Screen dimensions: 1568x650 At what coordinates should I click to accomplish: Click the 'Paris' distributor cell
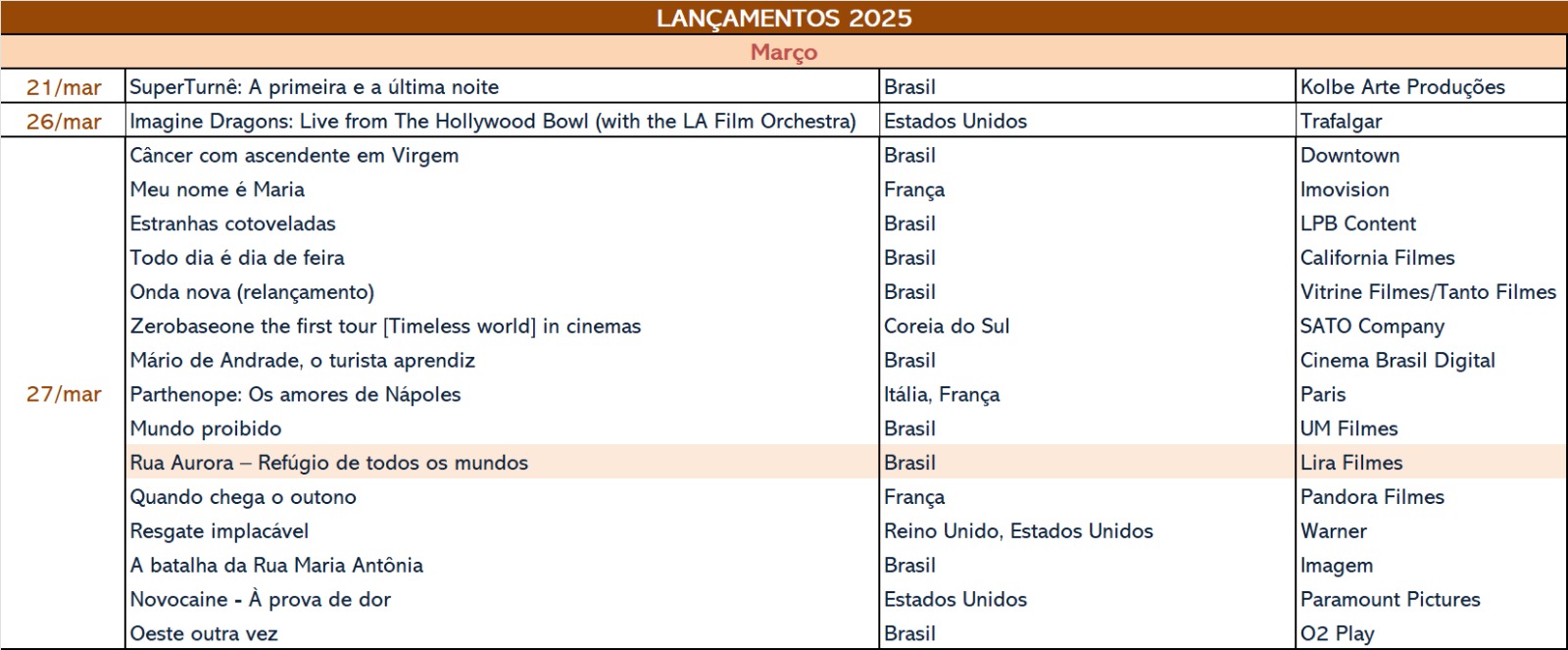(x=1323, y=395)
